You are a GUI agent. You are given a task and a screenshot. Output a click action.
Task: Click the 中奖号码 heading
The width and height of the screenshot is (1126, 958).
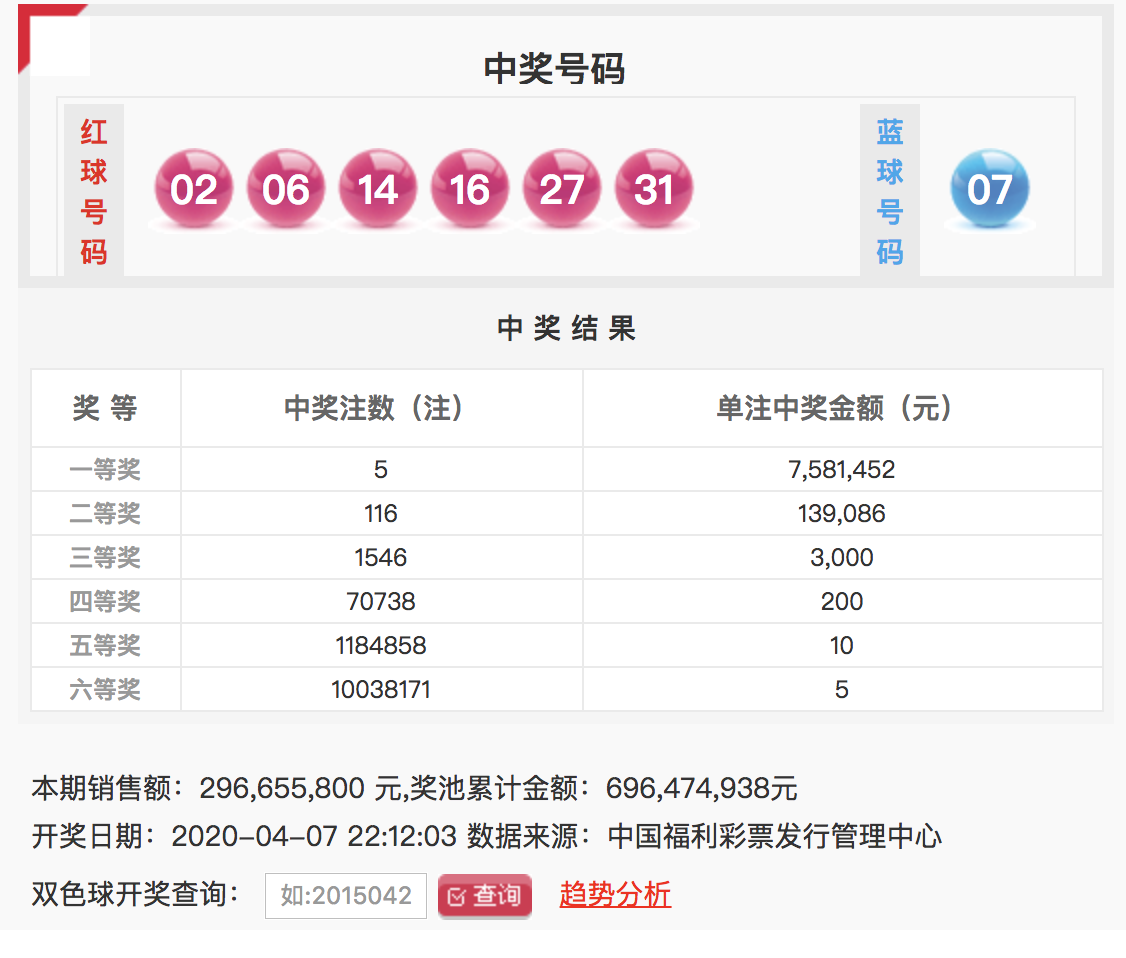(554, 69)
